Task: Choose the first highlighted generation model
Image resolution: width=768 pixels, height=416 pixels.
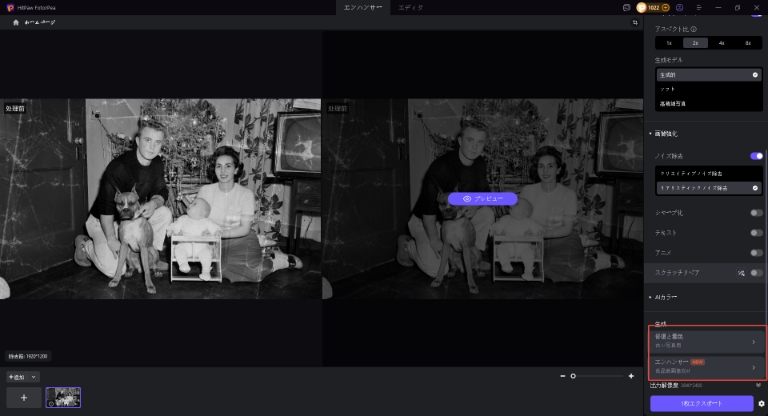Action: tap(709, 75)
